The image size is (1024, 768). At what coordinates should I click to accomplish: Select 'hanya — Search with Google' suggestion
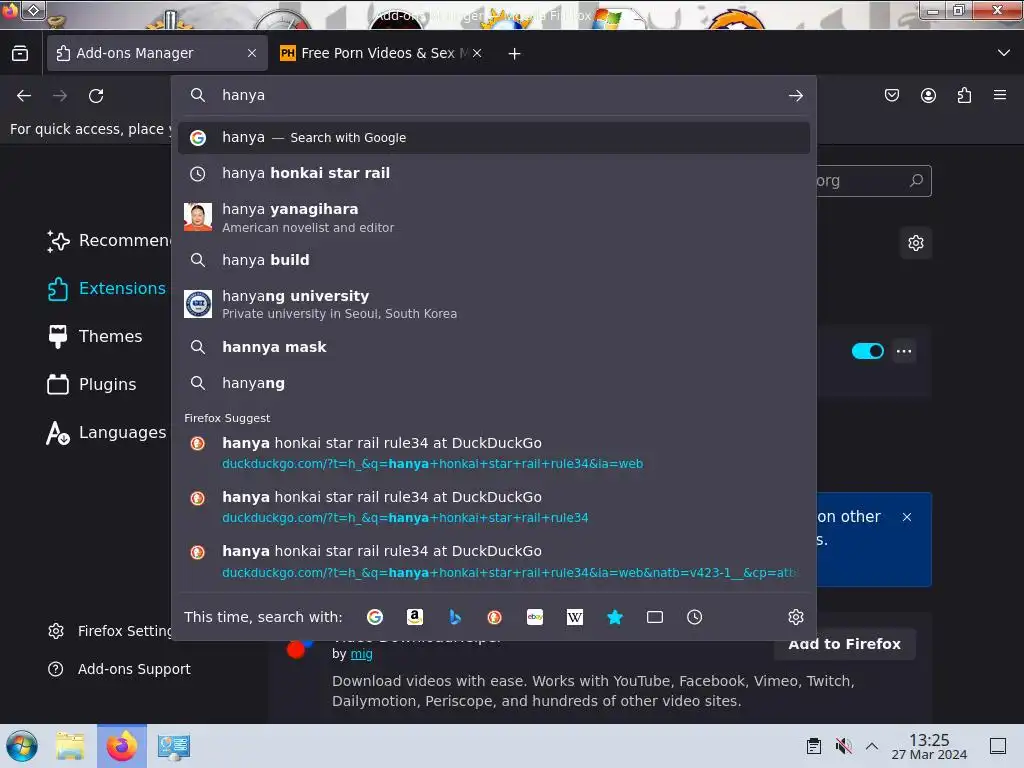pos(494,138)
